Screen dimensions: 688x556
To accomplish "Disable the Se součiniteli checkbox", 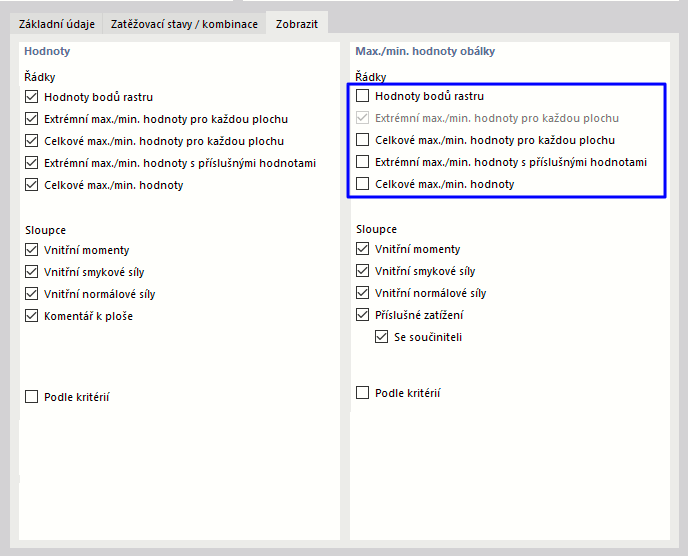I will click(x=382, y=337).
